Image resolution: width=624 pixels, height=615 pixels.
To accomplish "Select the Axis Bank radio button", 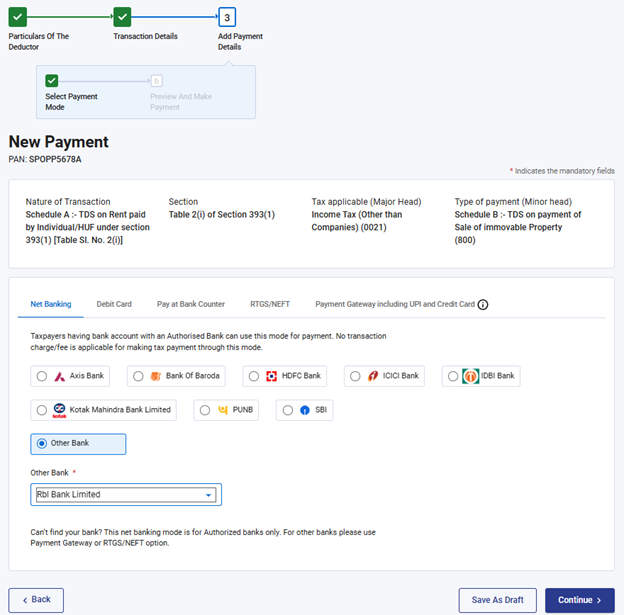I will click(x=41, y=376).
